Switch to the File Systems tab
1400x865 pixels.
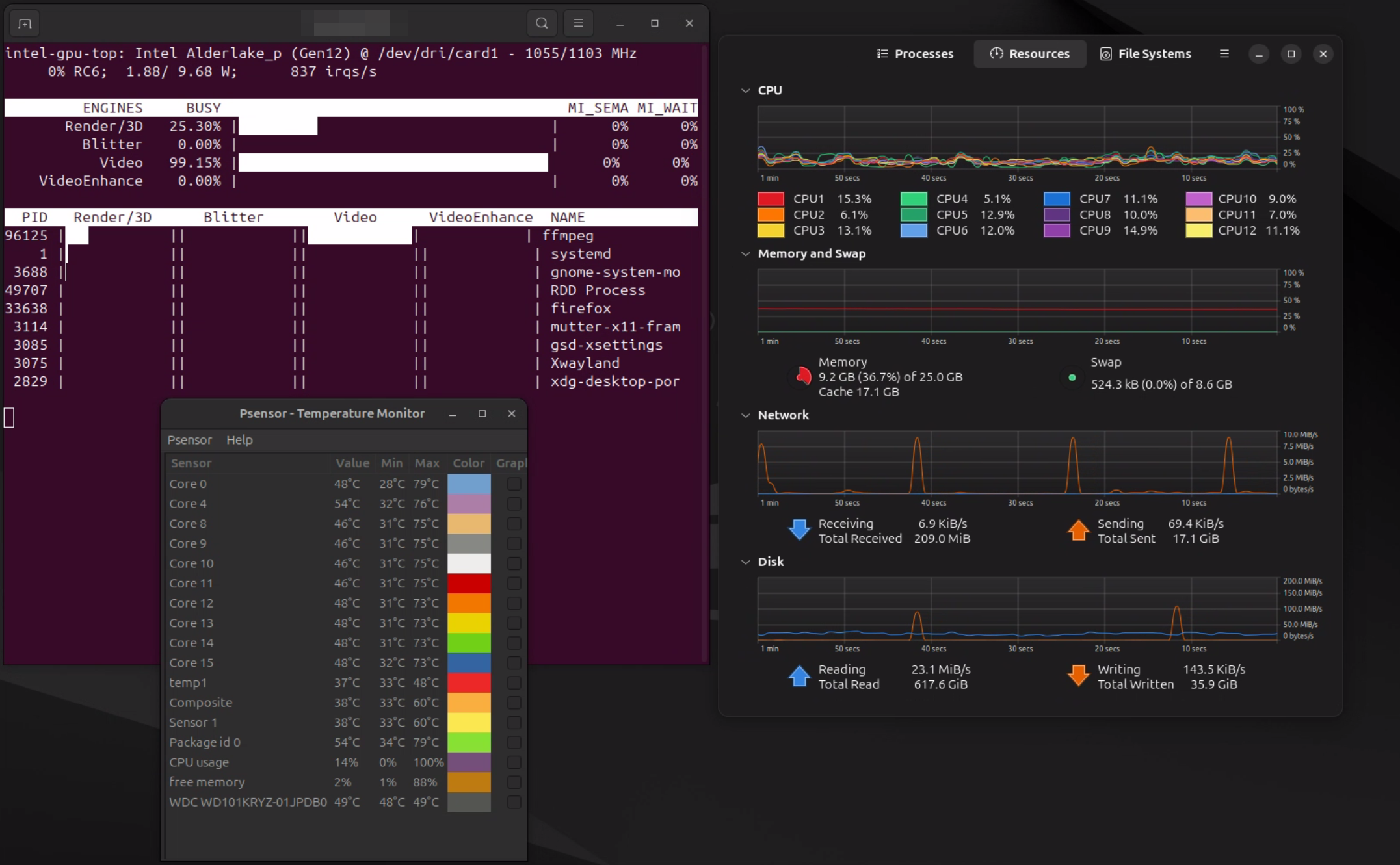pos(1145,54)
